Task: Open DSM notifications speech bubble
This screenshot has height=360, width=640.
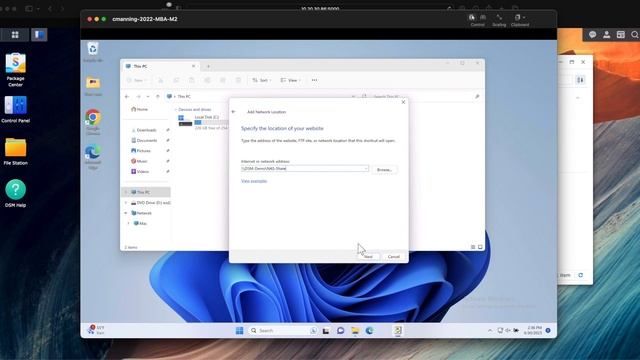Action: coord(593,35)
